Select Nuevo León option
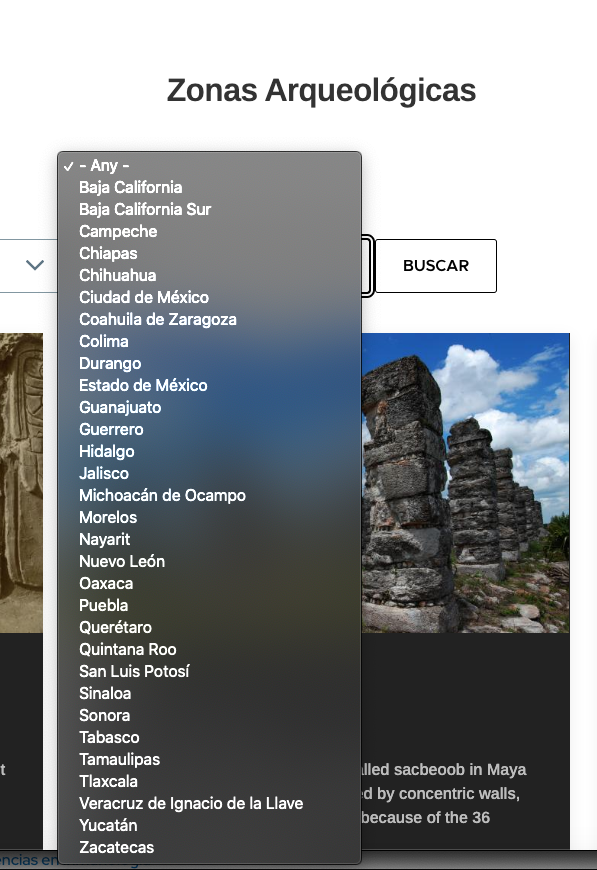The image size is (597, 870). pos(210,562)
